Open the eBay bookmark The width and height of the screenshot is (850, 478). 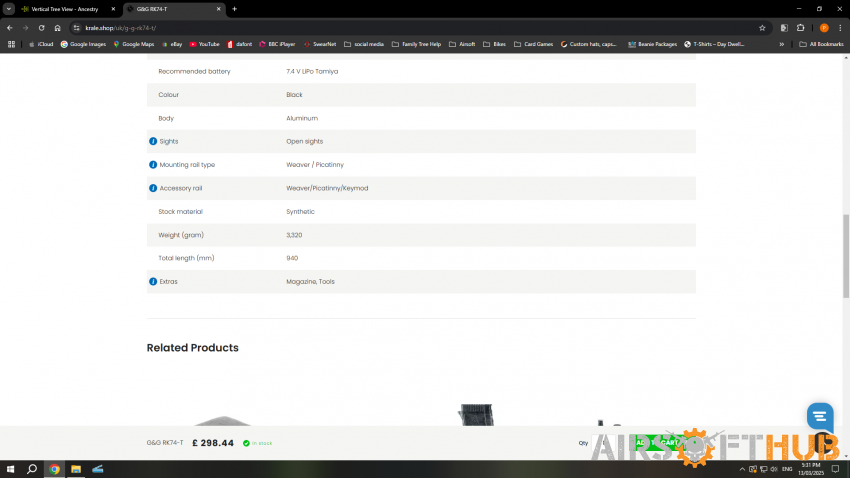(x=172, y=44)
